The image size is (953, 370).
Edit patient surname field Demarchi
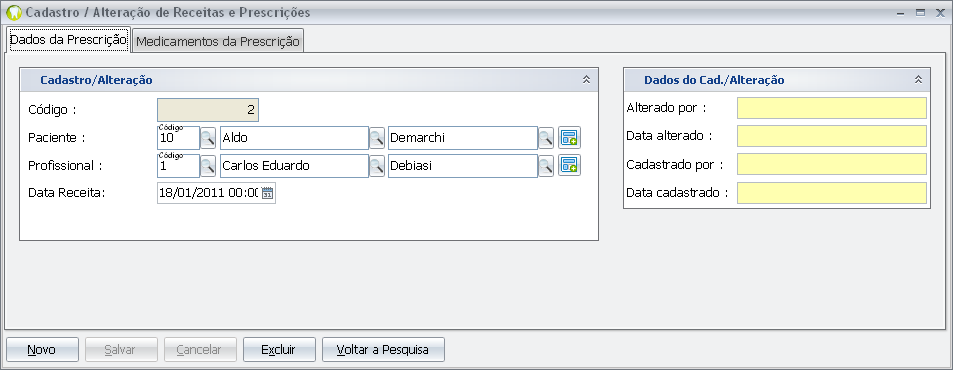[463, 138]
